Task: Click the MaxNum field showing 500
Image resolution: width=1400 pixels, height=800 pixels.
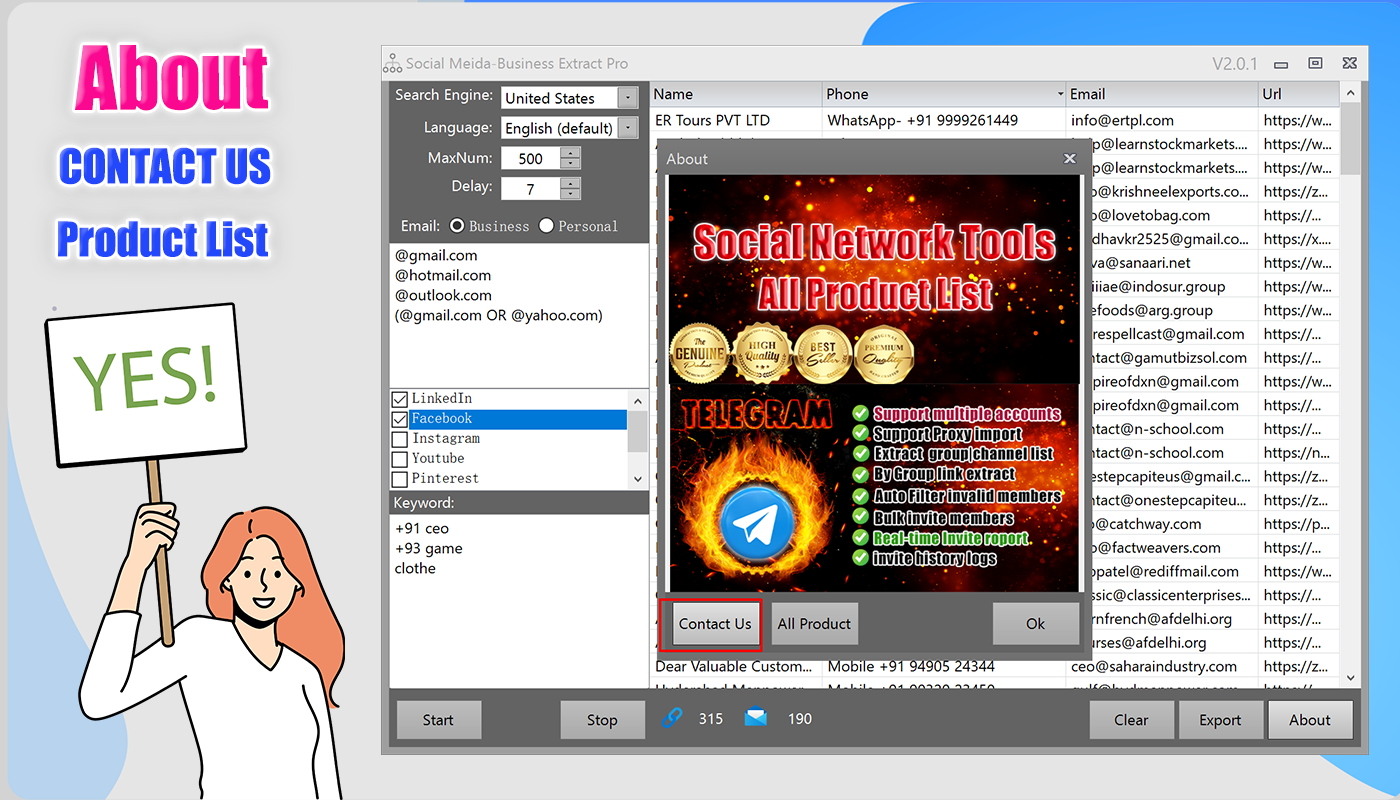Action: [x=531, y=158]
